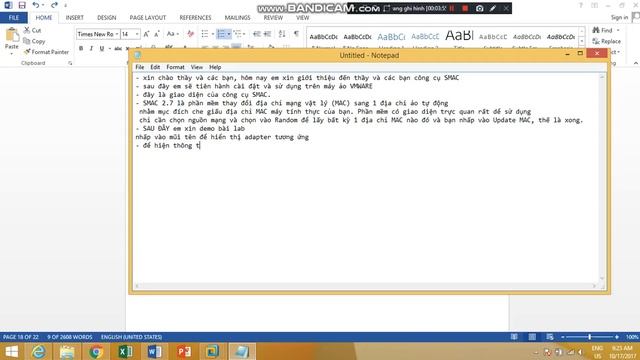
Task: Open the Find dropdown arrow
Action: (618, 31)
